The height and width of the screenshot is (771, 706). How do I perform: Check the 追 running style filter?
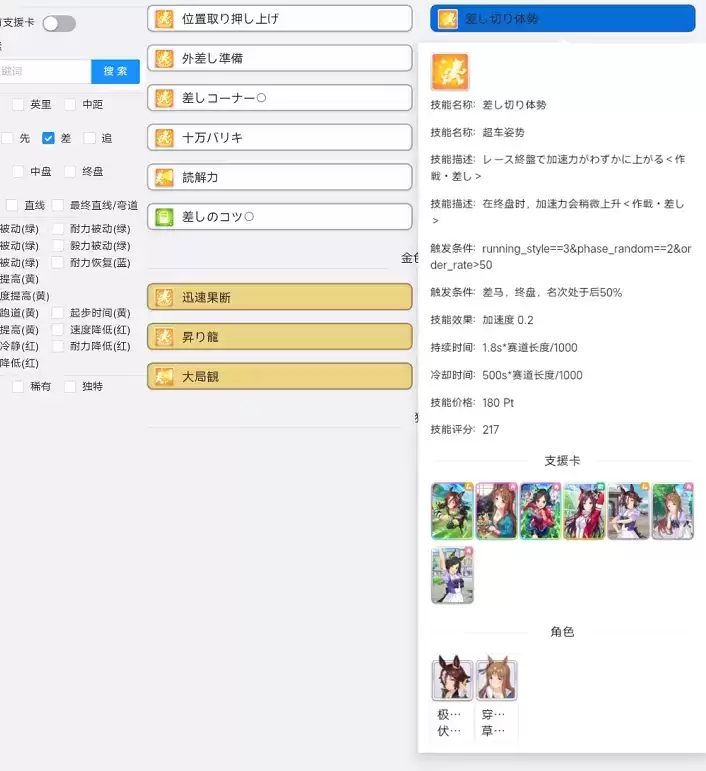click(89, 138)
